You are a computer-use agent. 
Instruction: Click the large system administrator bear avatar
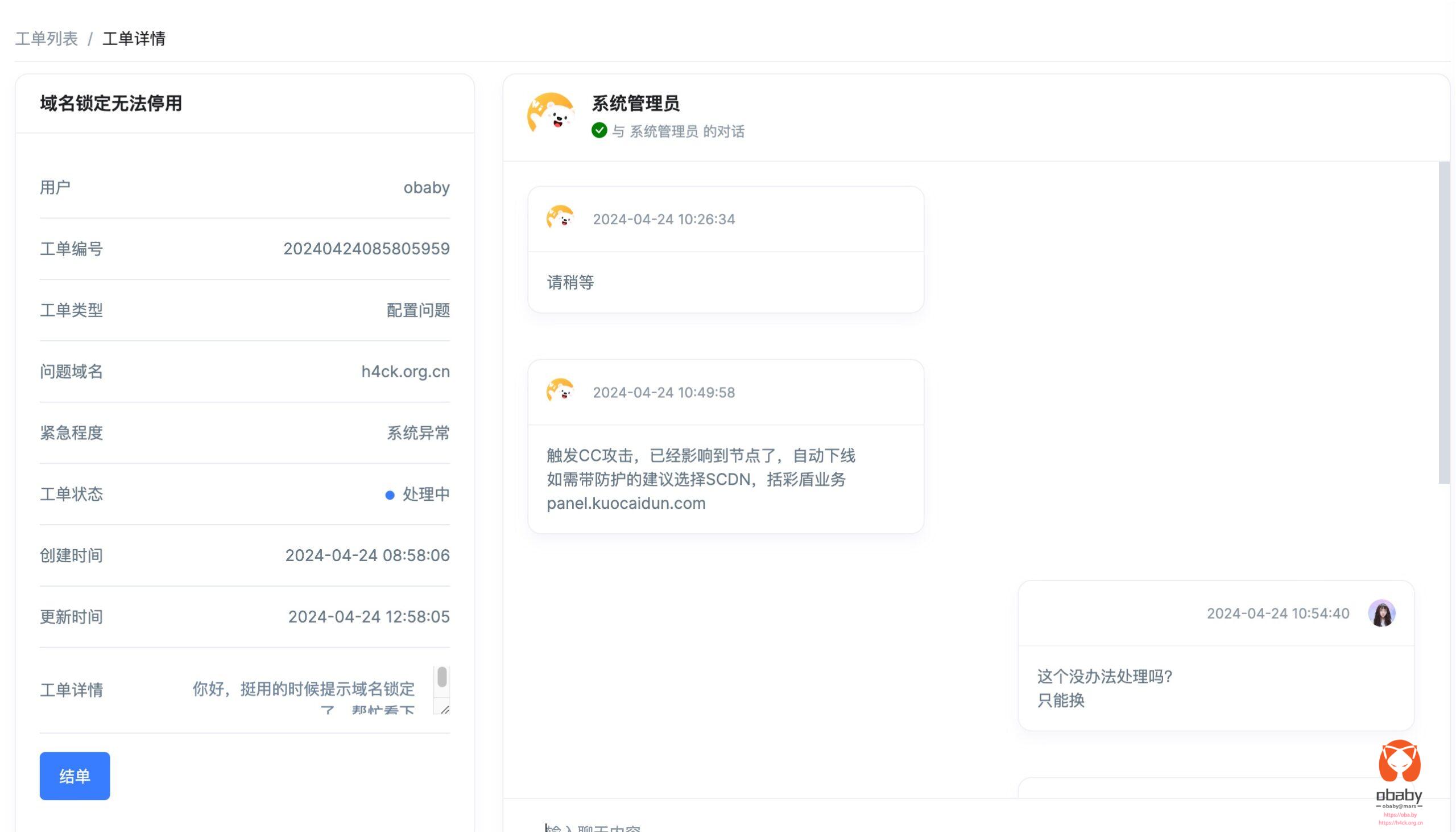[x=551, y=113]
